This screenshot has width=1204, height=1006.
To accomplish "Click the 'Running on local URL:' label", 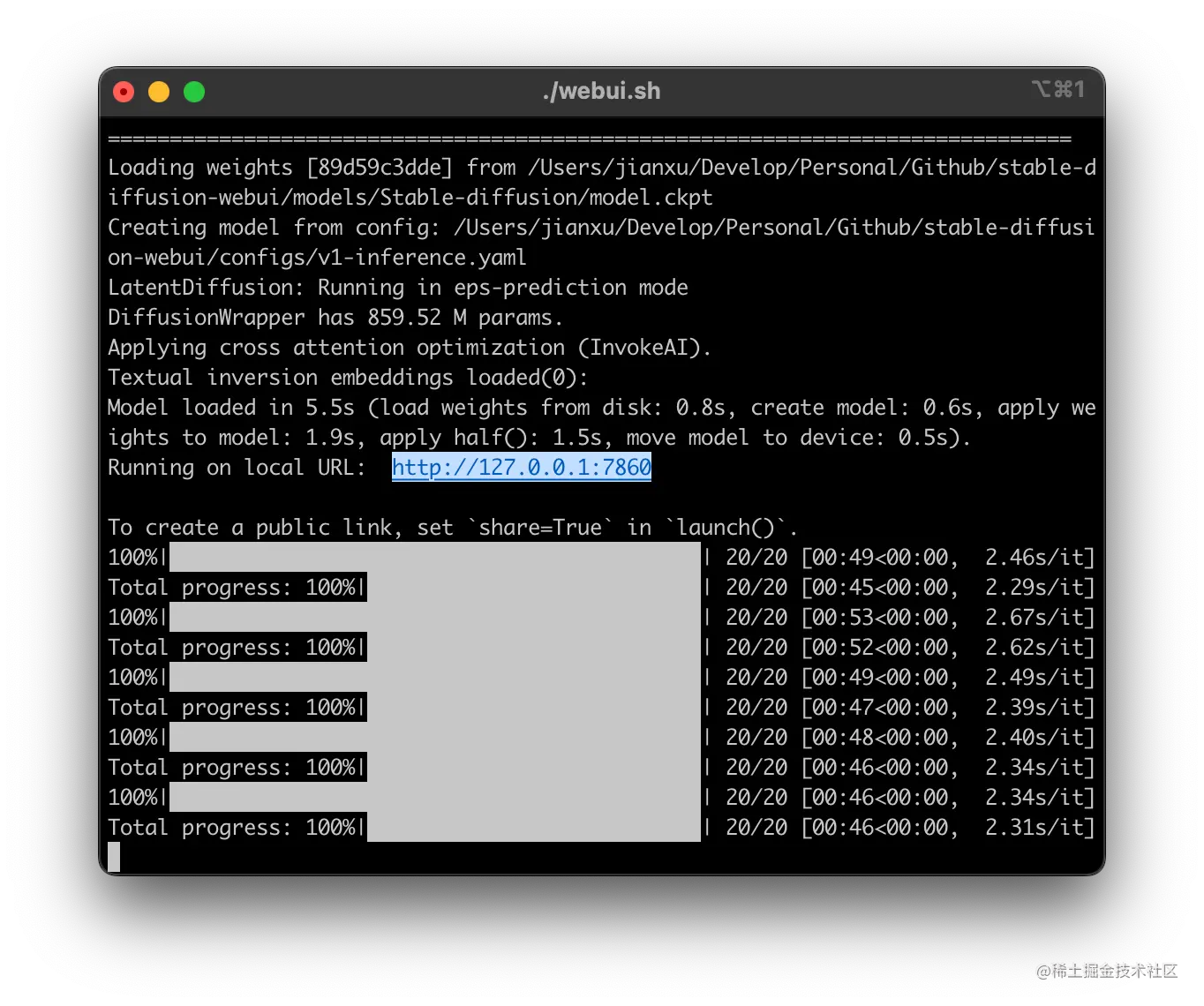I will [x=237, y=468].
